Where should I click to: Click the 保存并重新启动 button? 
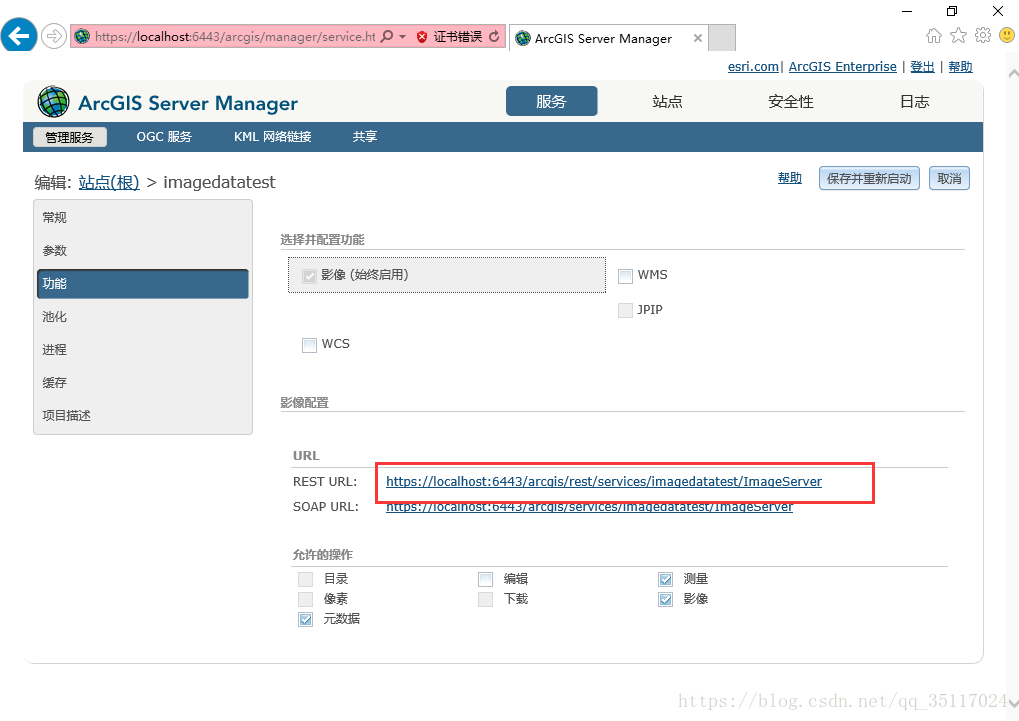tap(869, 178)
